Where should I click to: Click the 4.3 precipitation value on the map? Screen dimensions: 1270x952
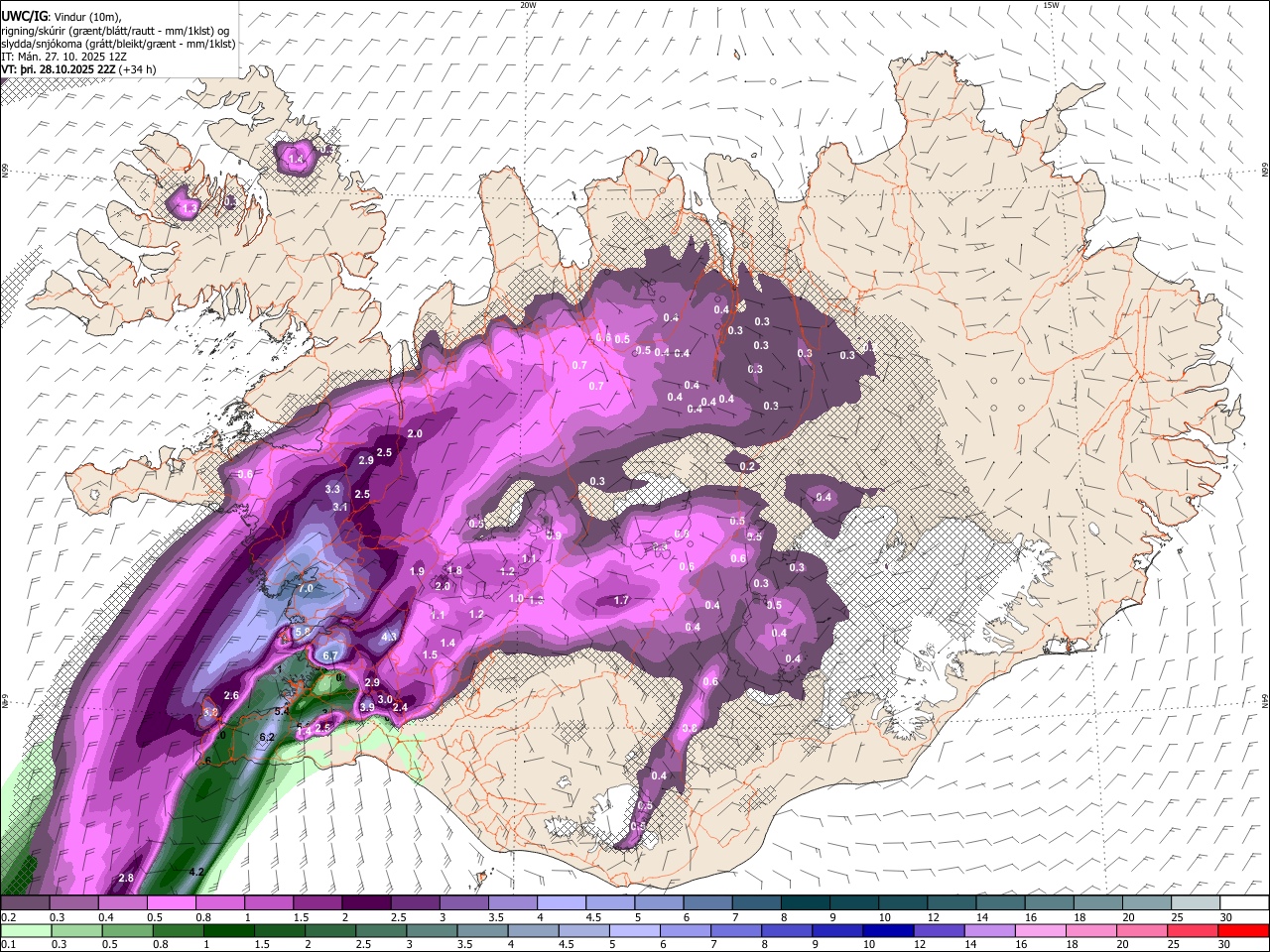pos(389,637)
